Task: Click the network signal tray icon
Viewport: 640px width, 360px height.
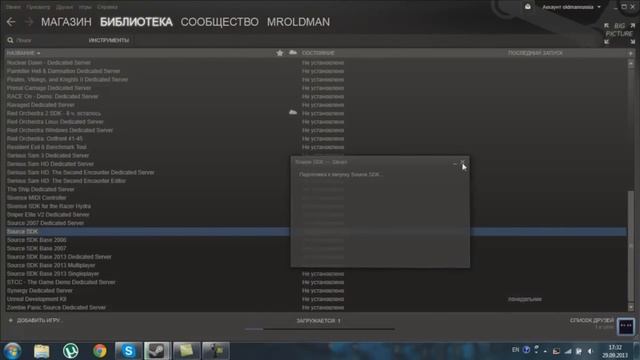Action: (x=568, y=351)
